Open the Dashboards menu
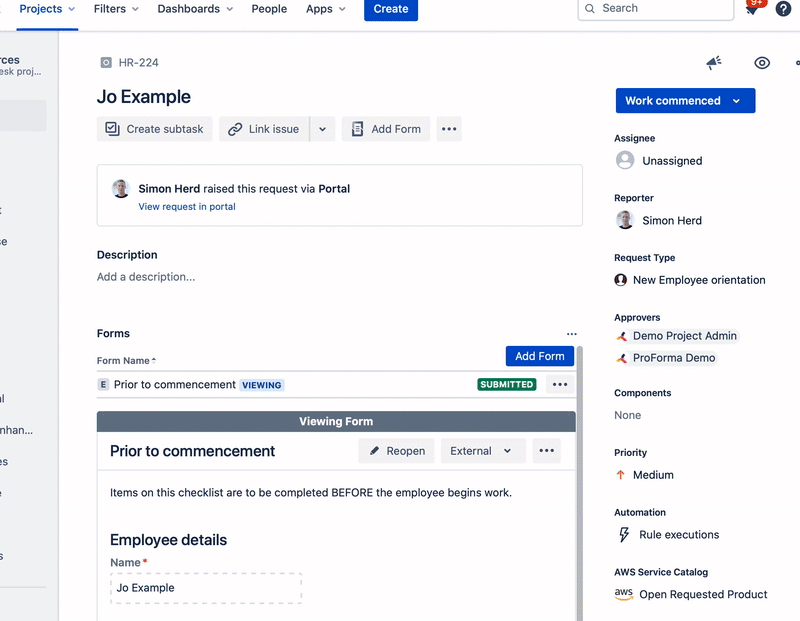The image size is (800, 621). [x=195, y=9]
